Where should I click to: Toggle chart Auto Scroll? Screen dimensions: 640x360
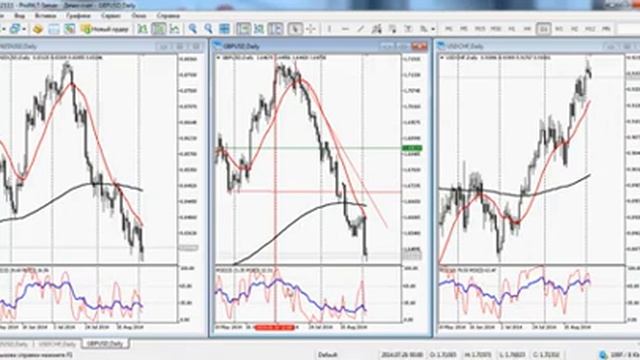[x=244, y=29]
